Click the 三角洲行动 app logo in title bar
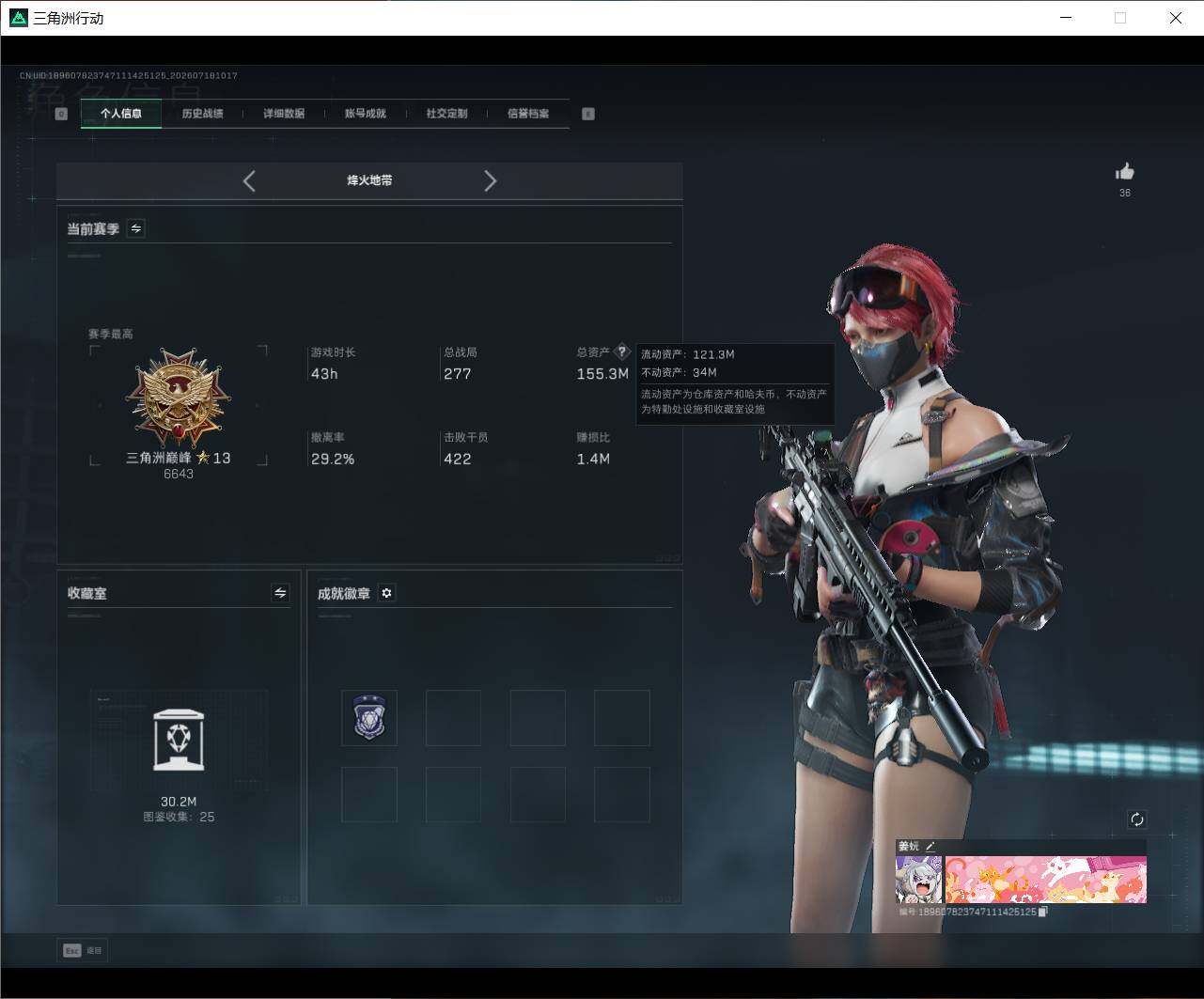Viewport: 1204px width, 999px height. (x=18, y=18)
